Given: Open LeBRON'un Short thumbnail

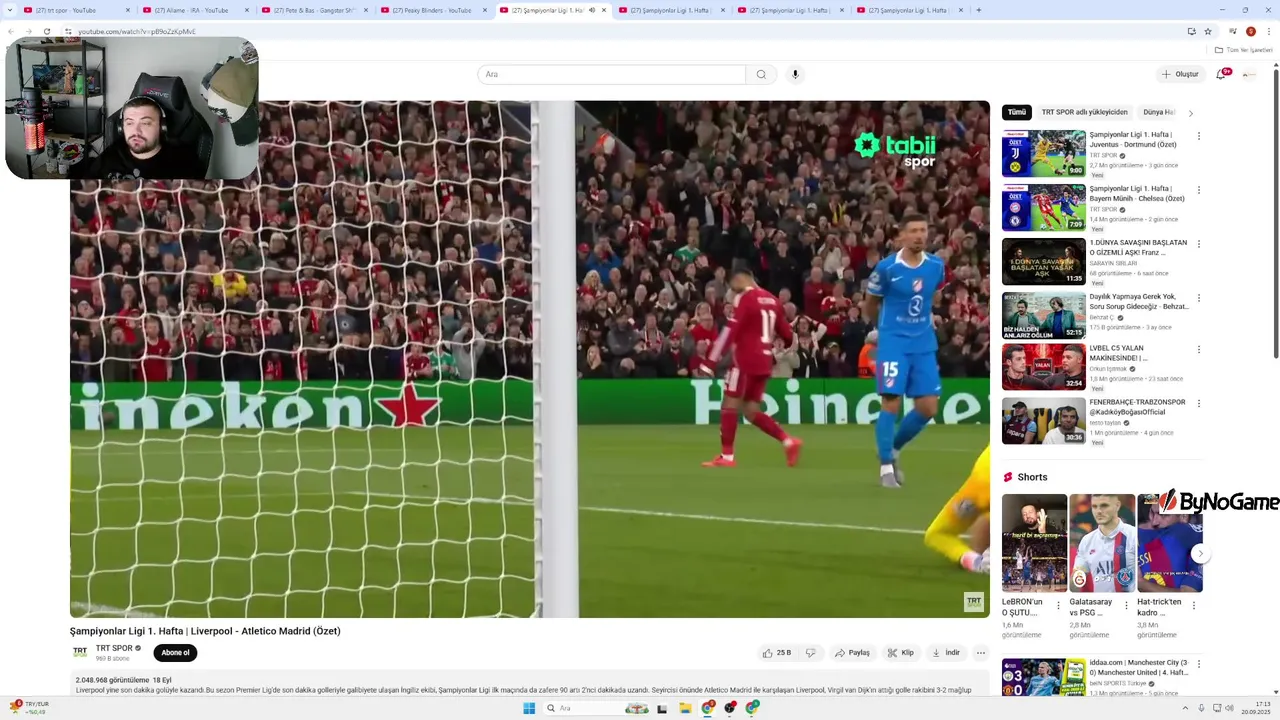Looking at the screenshot, I should click(1034, 543).
